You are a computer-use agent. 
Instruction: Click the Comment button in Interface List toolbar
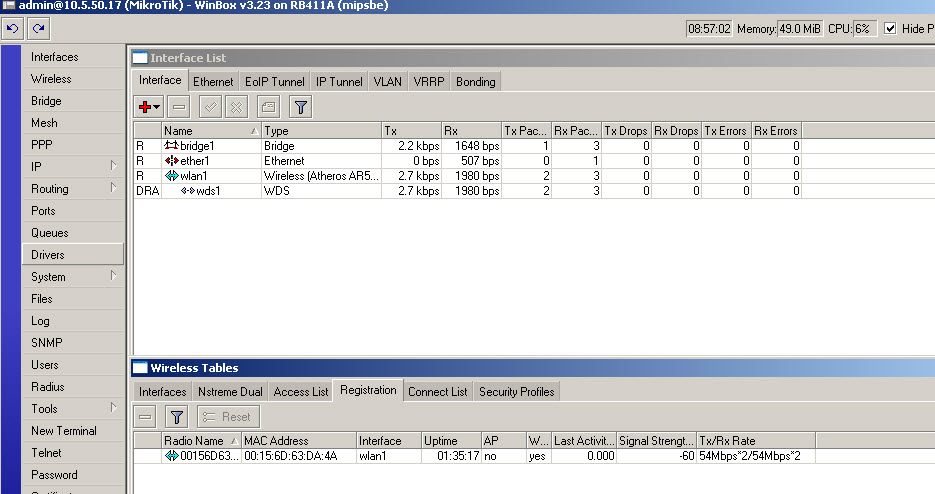click(268, 107)
